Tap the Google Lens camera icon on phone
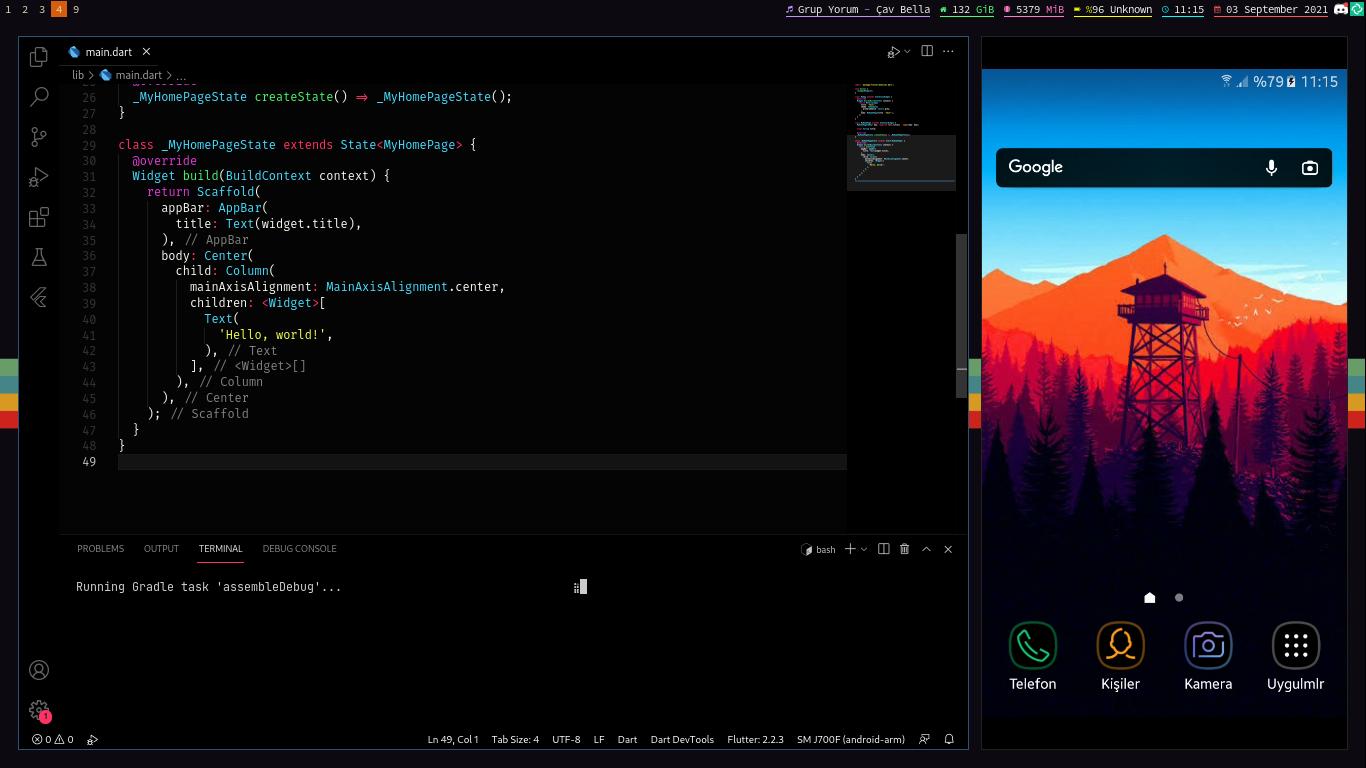The width and height of the screenshot is (1366, 768). 1310,167
